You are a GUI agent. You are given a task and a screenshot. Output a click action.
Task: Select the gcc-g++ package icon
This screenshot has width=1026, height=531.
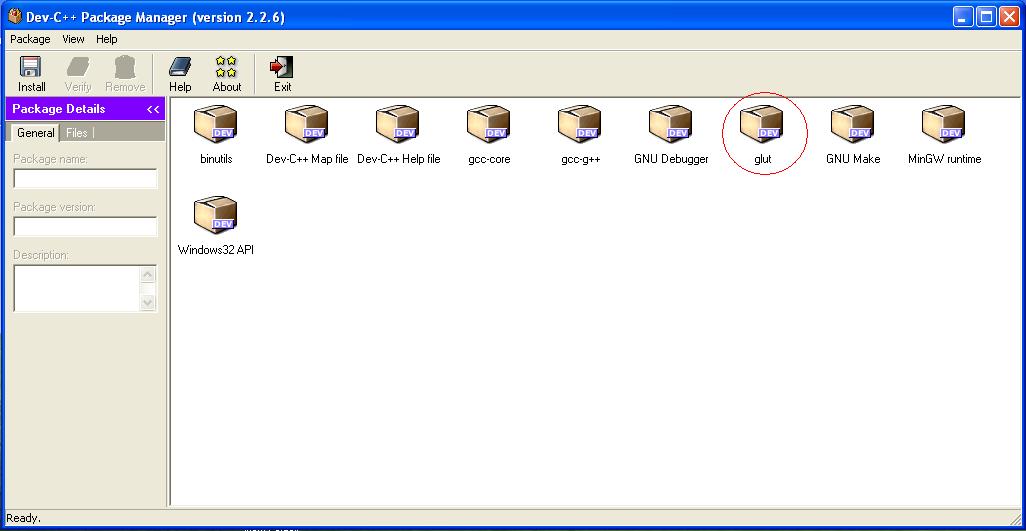580,124
